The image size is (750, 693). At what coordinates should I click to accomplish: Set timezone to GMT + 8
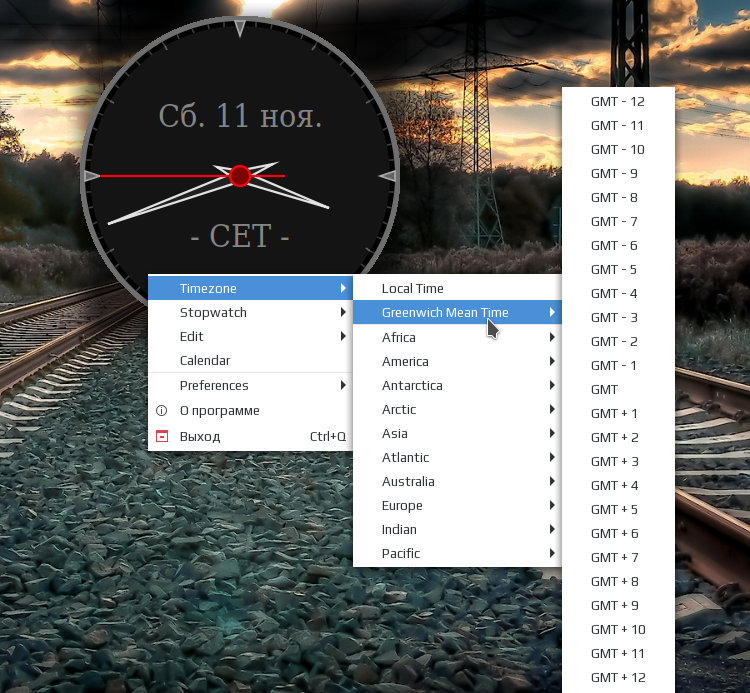coord(618,582)
